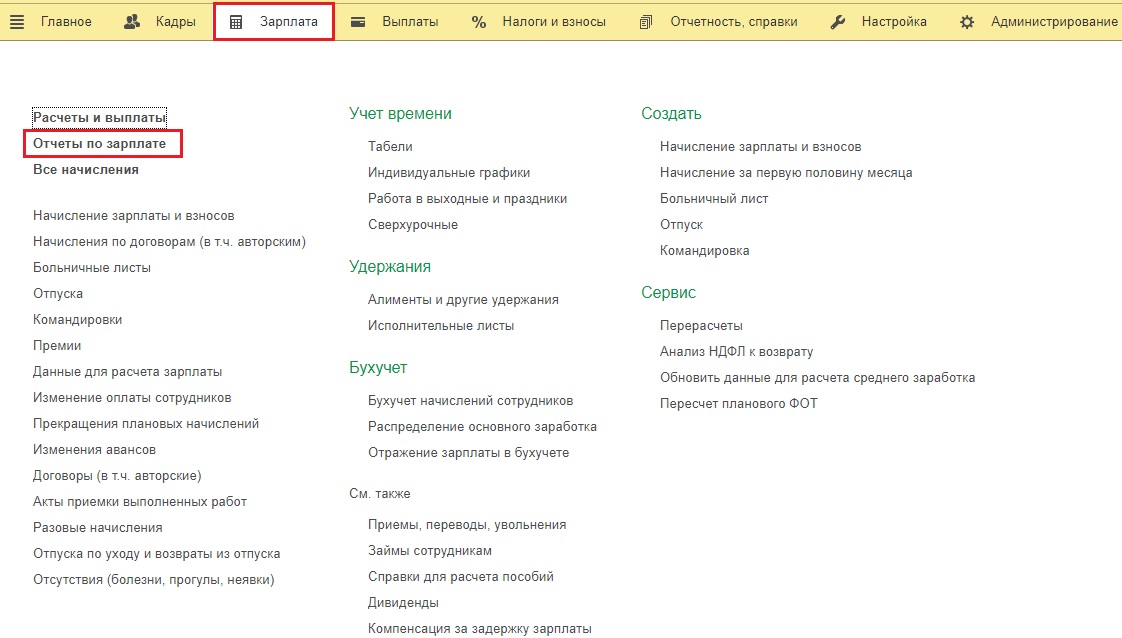Open Бухучет начислений сотрудников

pyautogui.click(x=470, y=401)
